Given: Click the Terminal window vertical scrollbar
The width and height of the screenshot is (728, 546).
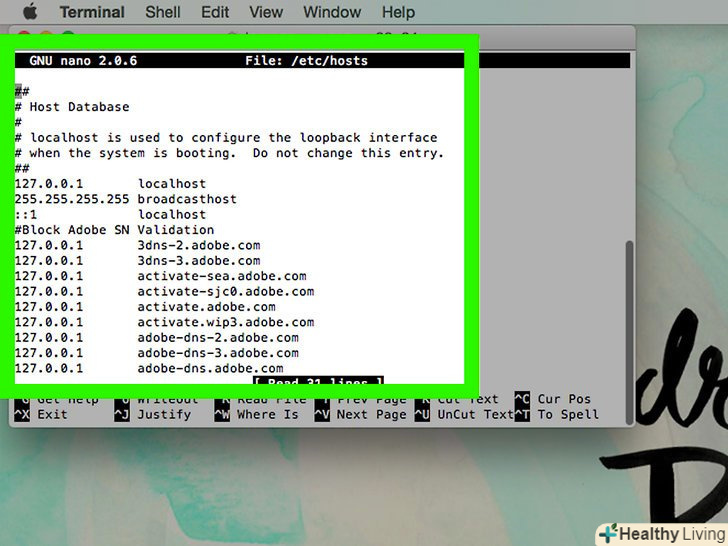Looking at the screenshot, I should (x=629, y=332).
